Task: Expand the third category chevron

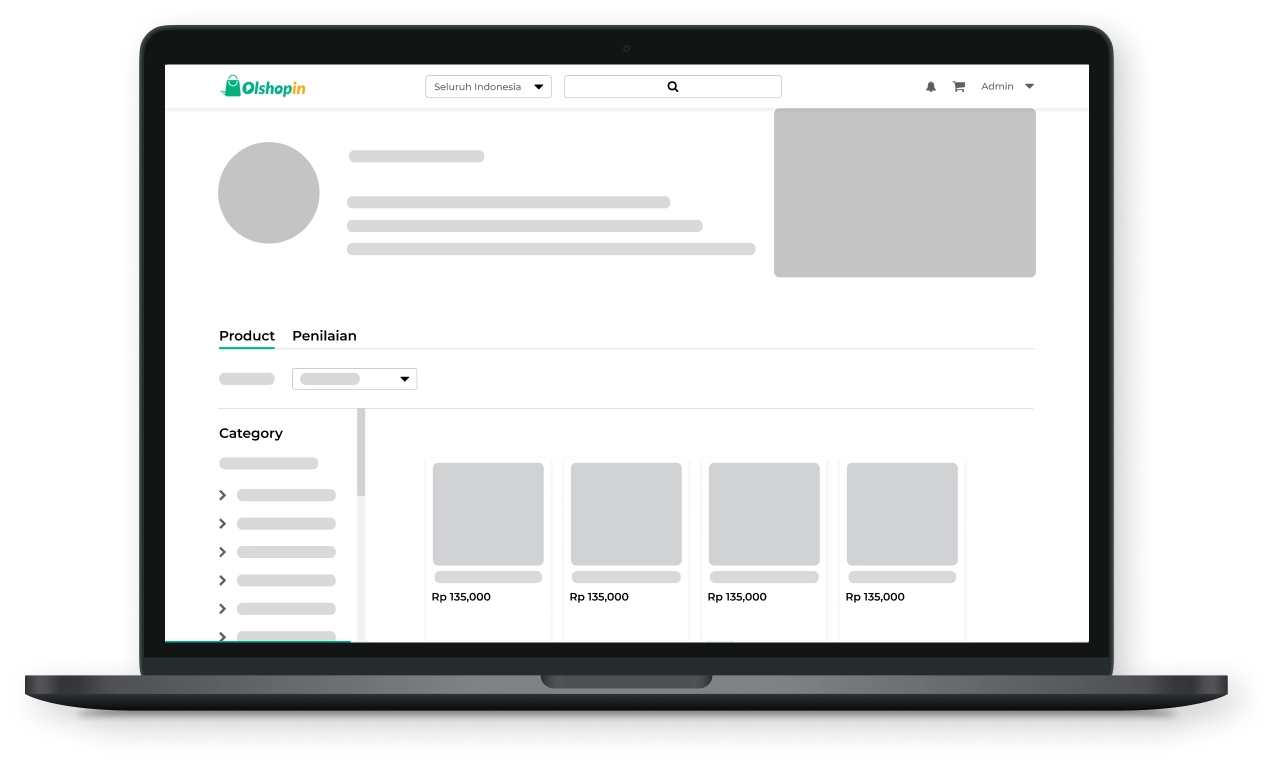Action: (x=223, y=552)
